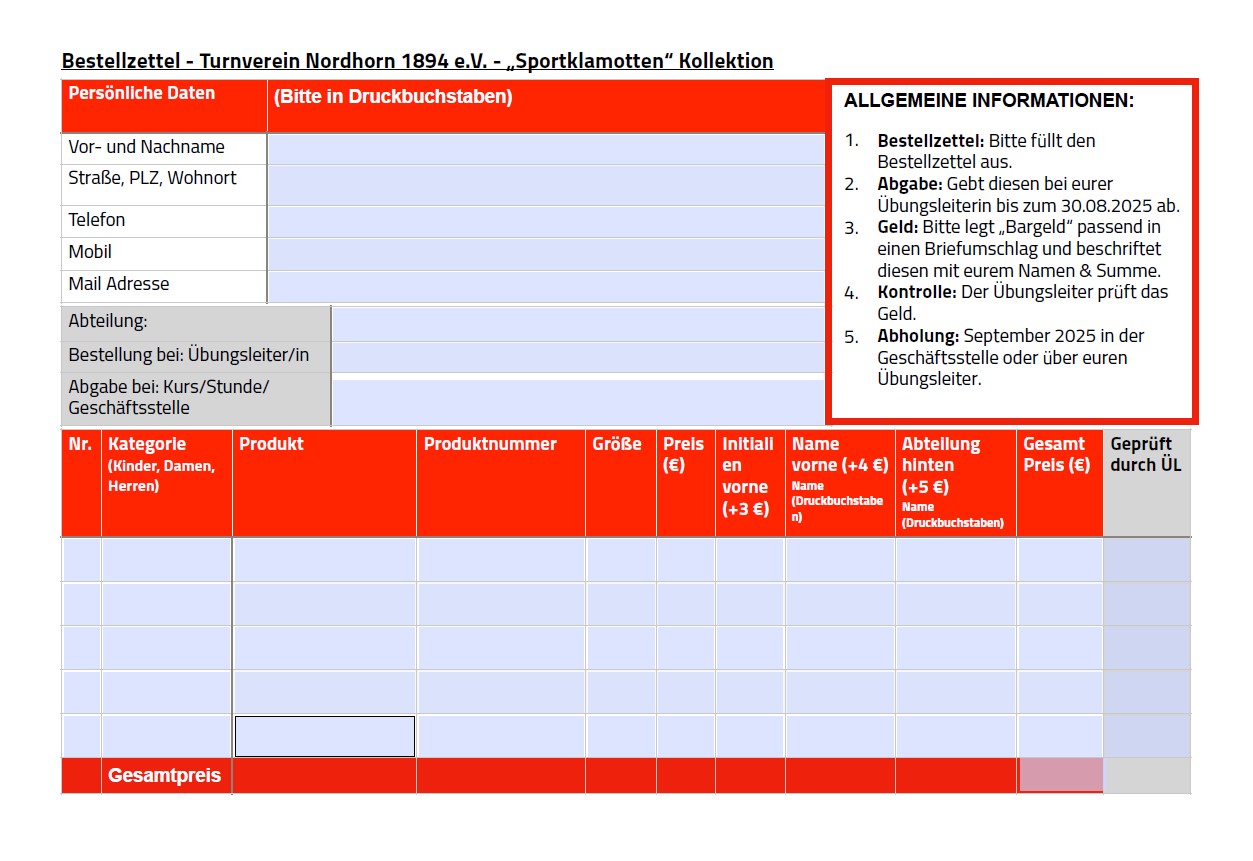Image resolution: width=1253 pixels, height=861 pixels.
Task: Select the Kategorie field in the first order row
Action: (166, 560)
